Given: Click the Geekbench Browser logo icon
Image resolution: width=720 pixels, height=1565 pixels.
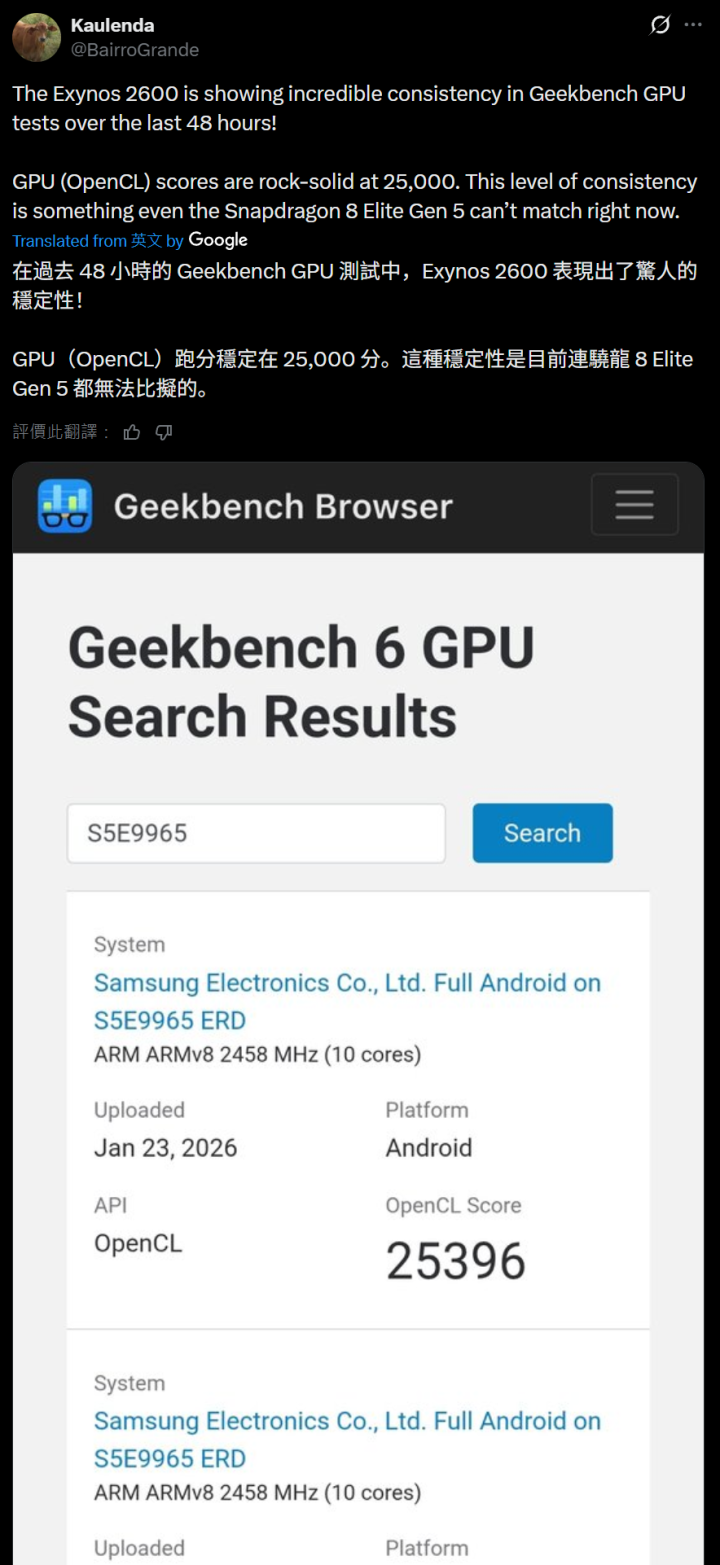Looking at the screenshot, I should pyautogui.click(x=65, y=506).
